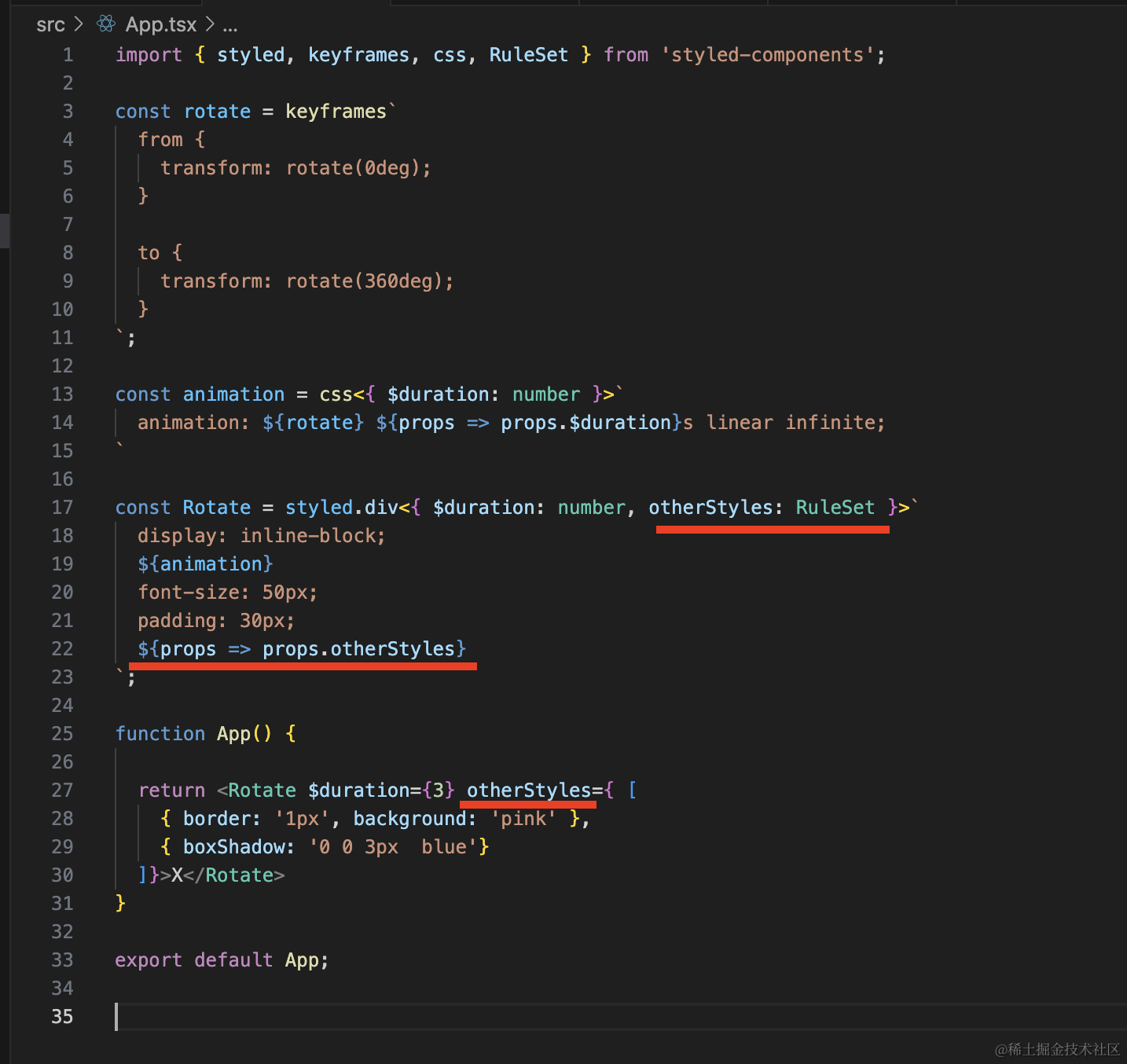Image resolution: width=1127 pixels, height=1064 pixels.
Task: Click 'linear' keyword on line 14
Action: 740,423
